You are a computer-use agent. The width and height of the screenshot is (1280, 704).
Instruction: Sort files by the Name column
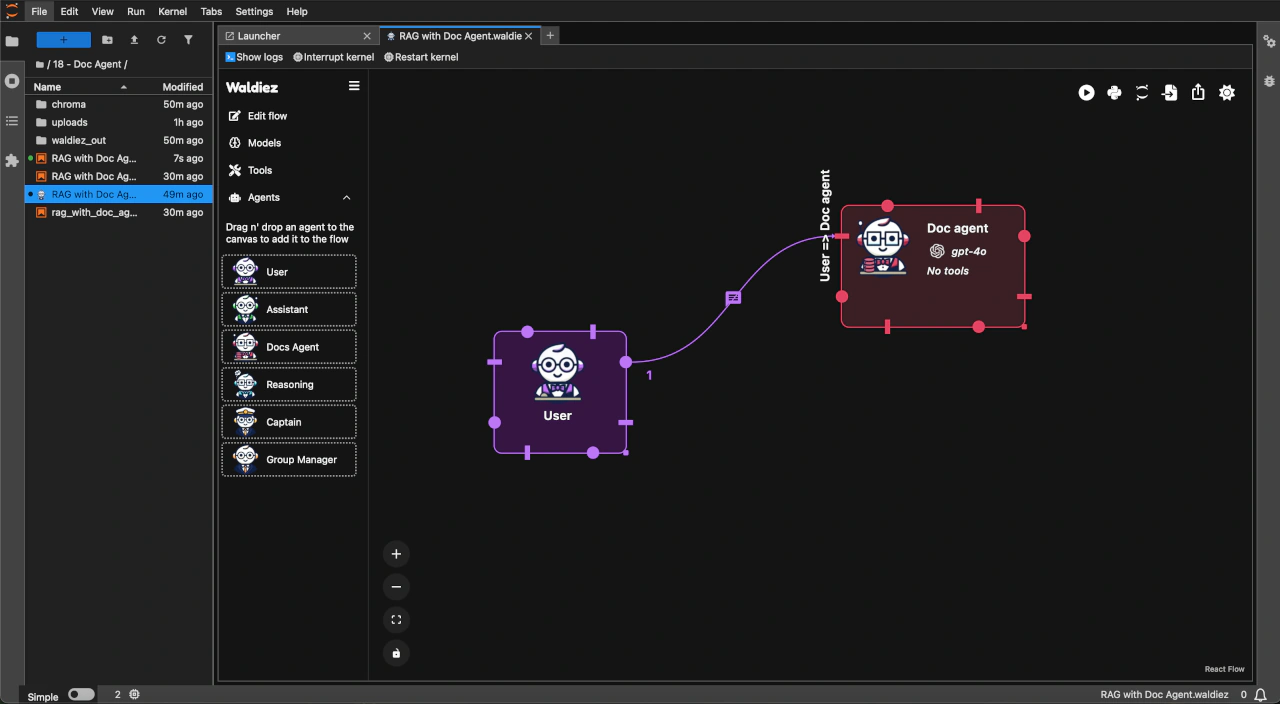pos(47,87)
